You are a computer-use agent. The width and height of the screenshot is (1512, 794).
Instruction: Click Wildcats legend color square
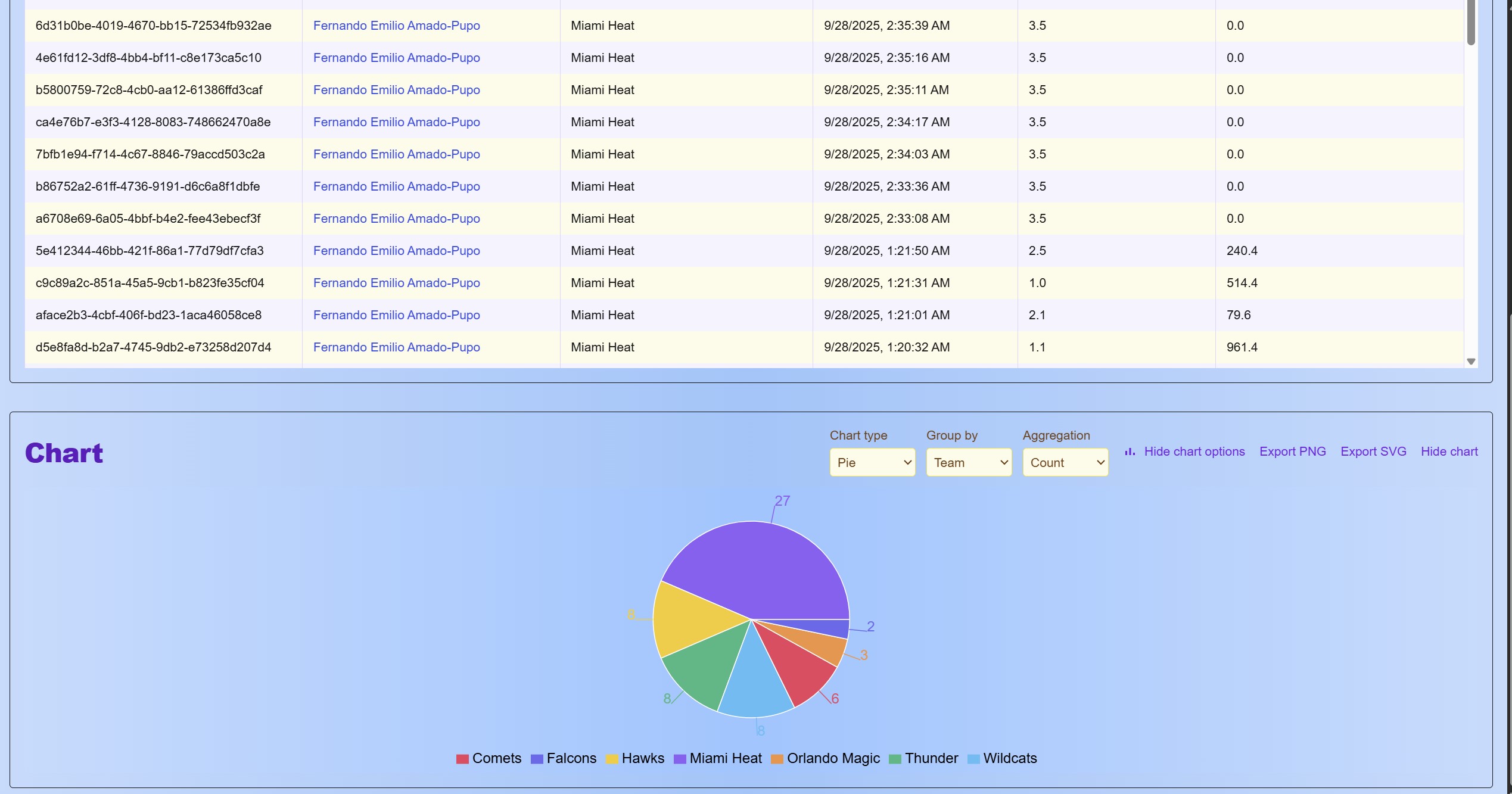(x=973, y=759)
